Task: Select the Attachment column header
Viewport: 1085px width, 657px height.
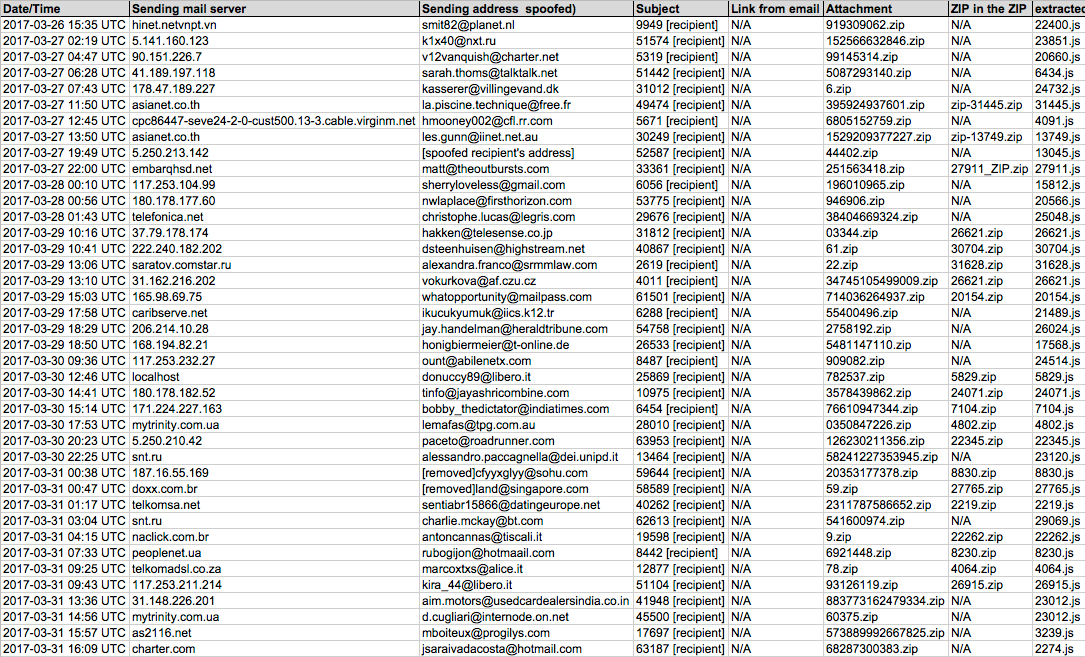Action: click(x=885, y=9)
